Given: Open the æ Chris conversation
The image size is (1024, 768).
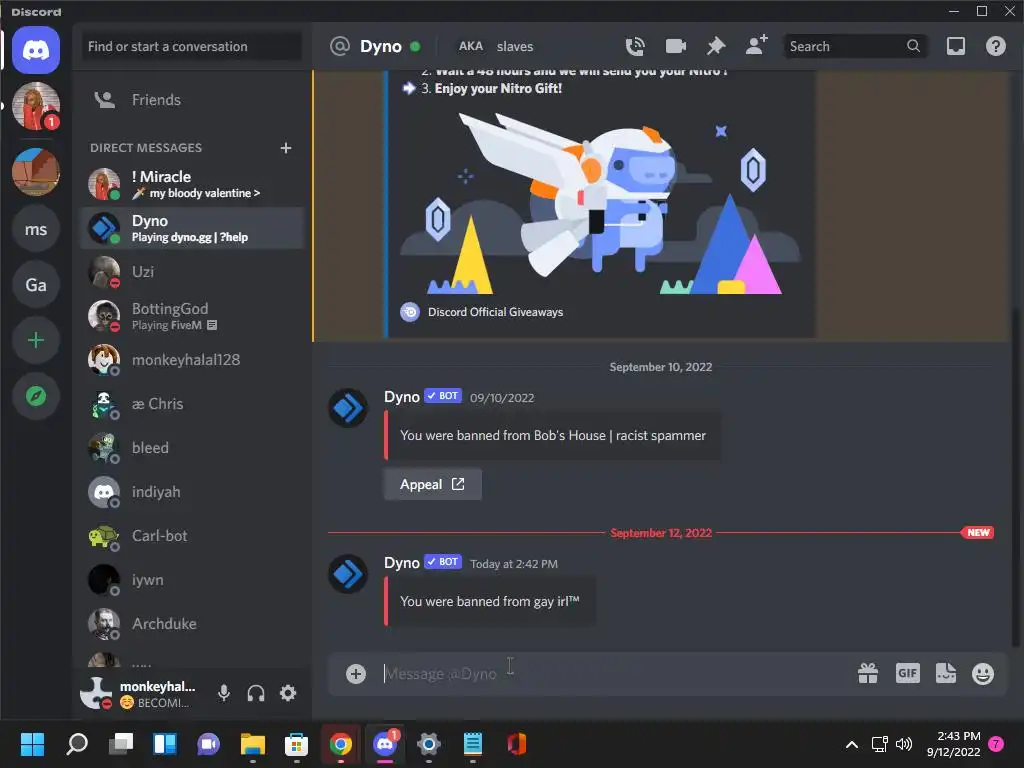Looking at the screenshot, I should 193,404.
